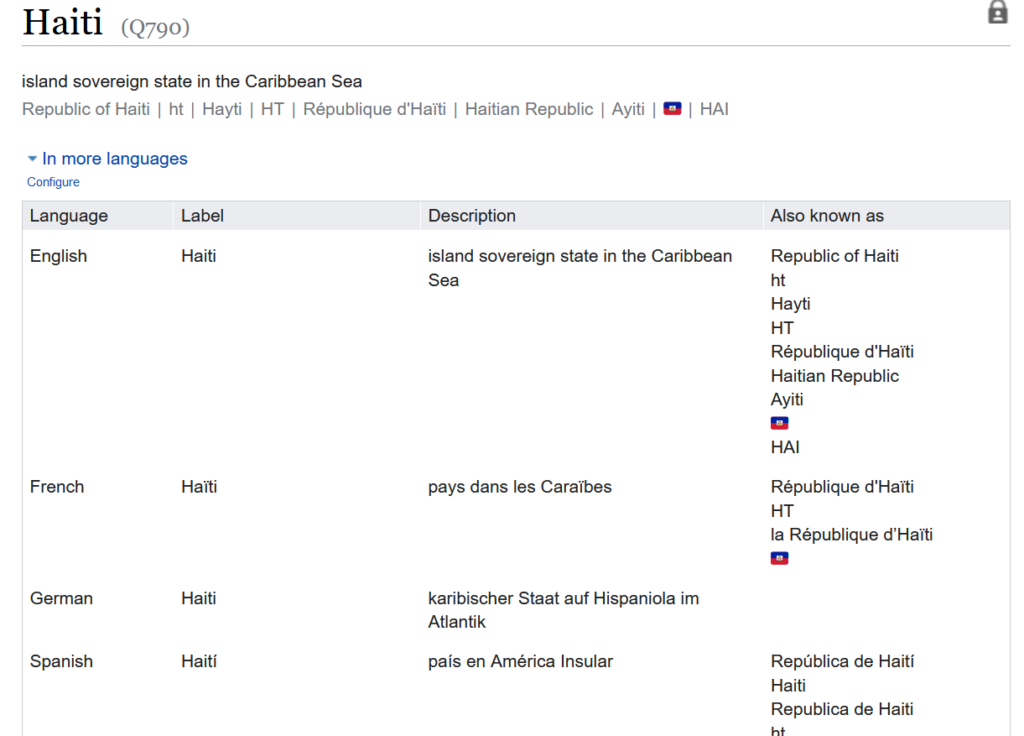
Task: Click the alias HAI
Action: (714, 109)
